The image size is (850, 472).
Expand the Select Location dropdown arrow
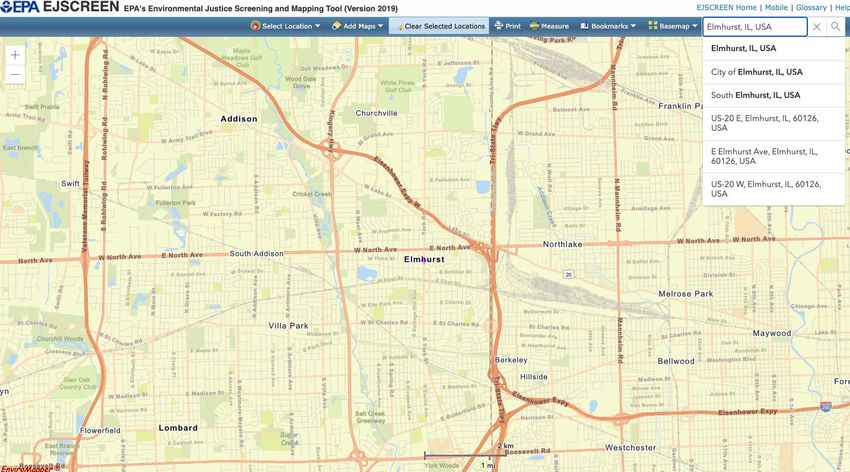(318, 26)
